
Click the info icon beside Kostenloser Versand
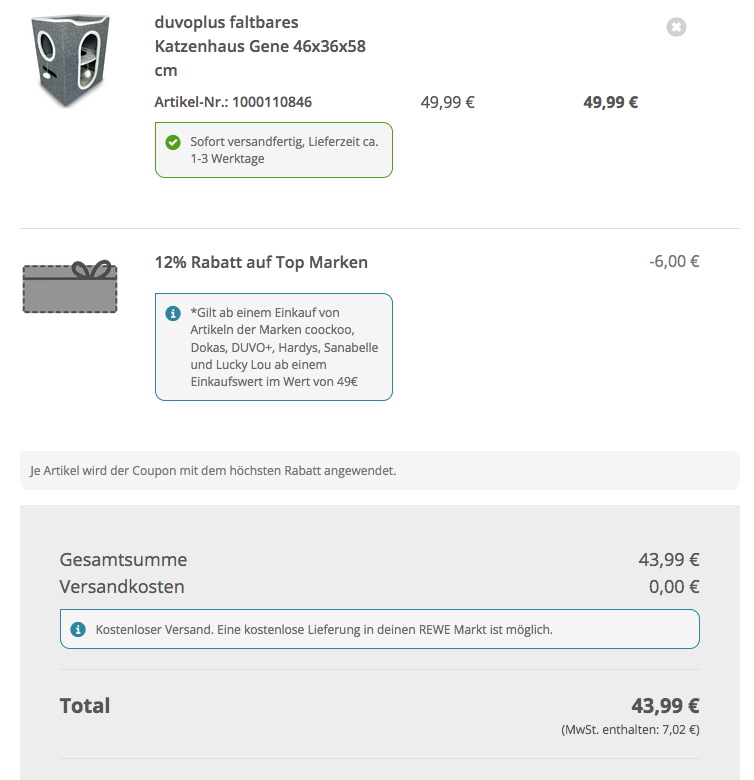point(78,630)
